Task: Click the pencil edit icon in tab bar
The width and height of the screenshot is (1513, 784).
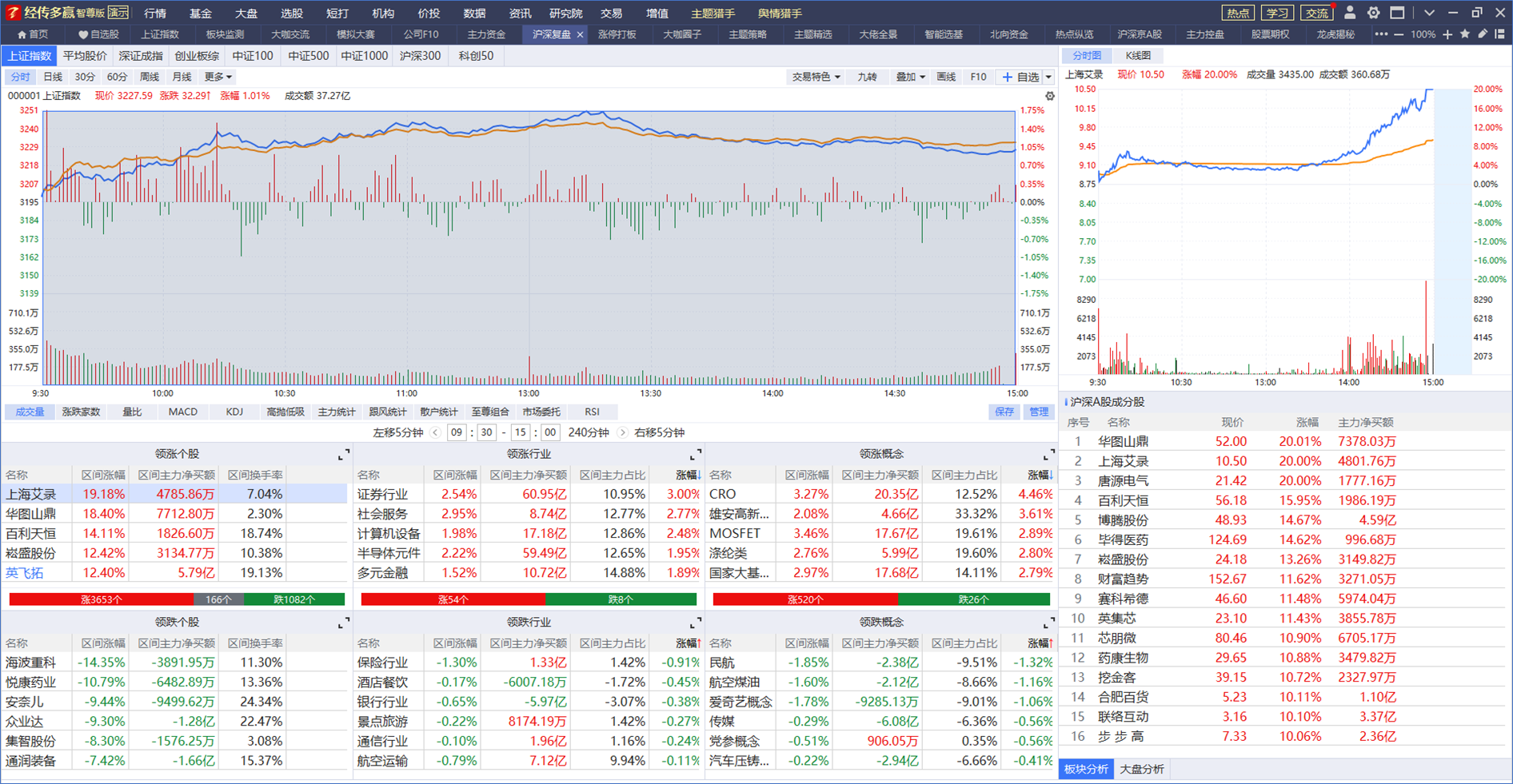Action: click(1483, 34)
